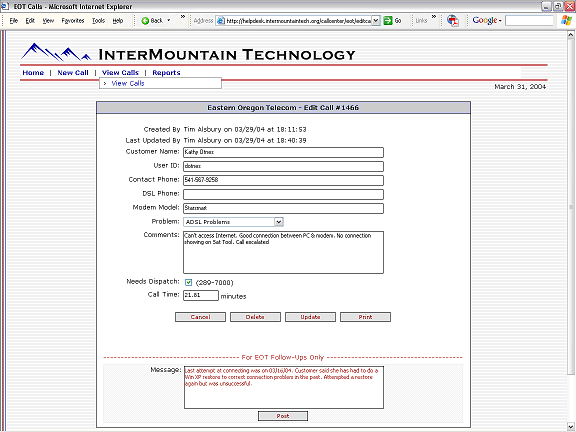Screen dimensions: 576x432
Task: Click the scrollbar down arrow
Action: point(570,426)
